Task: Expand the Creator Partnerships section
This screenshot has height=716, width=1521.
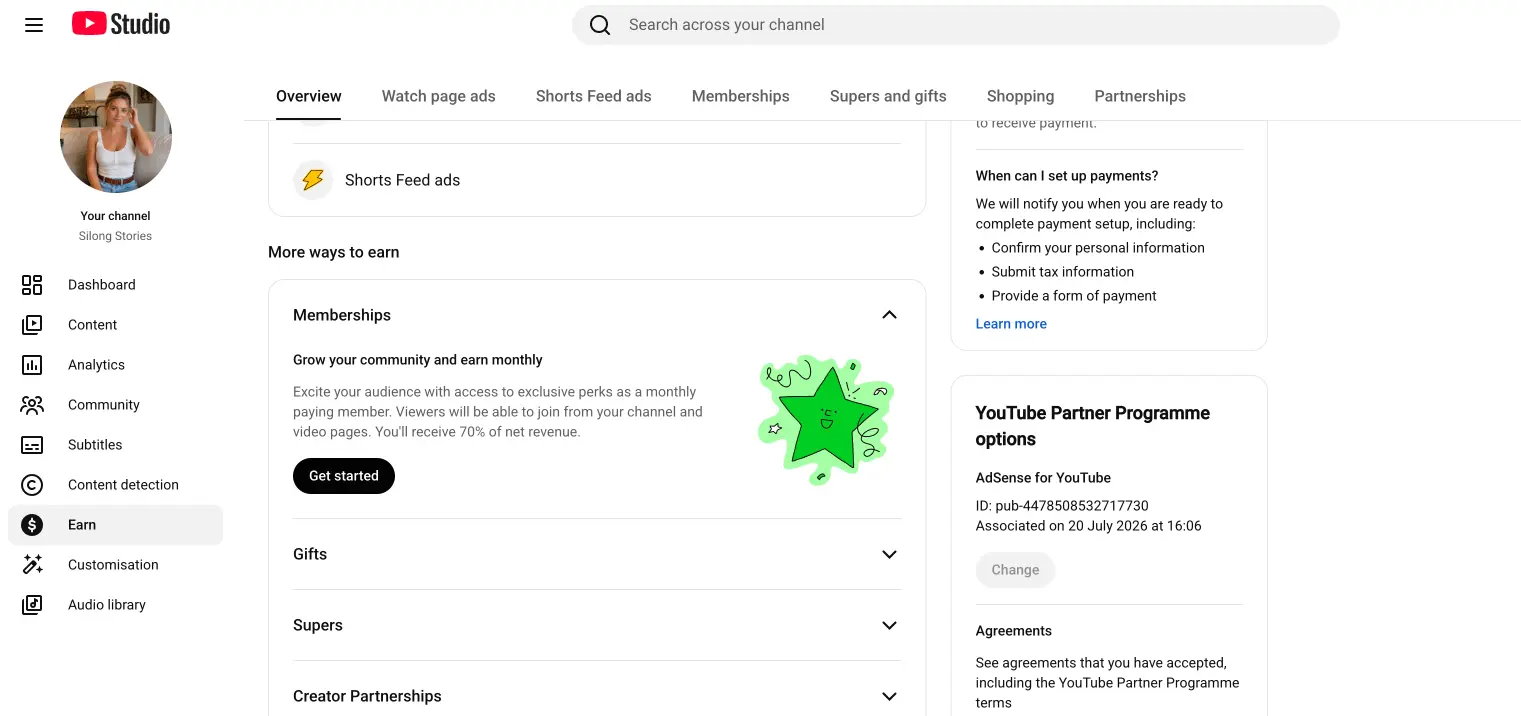Action: [x=889, y=696]
